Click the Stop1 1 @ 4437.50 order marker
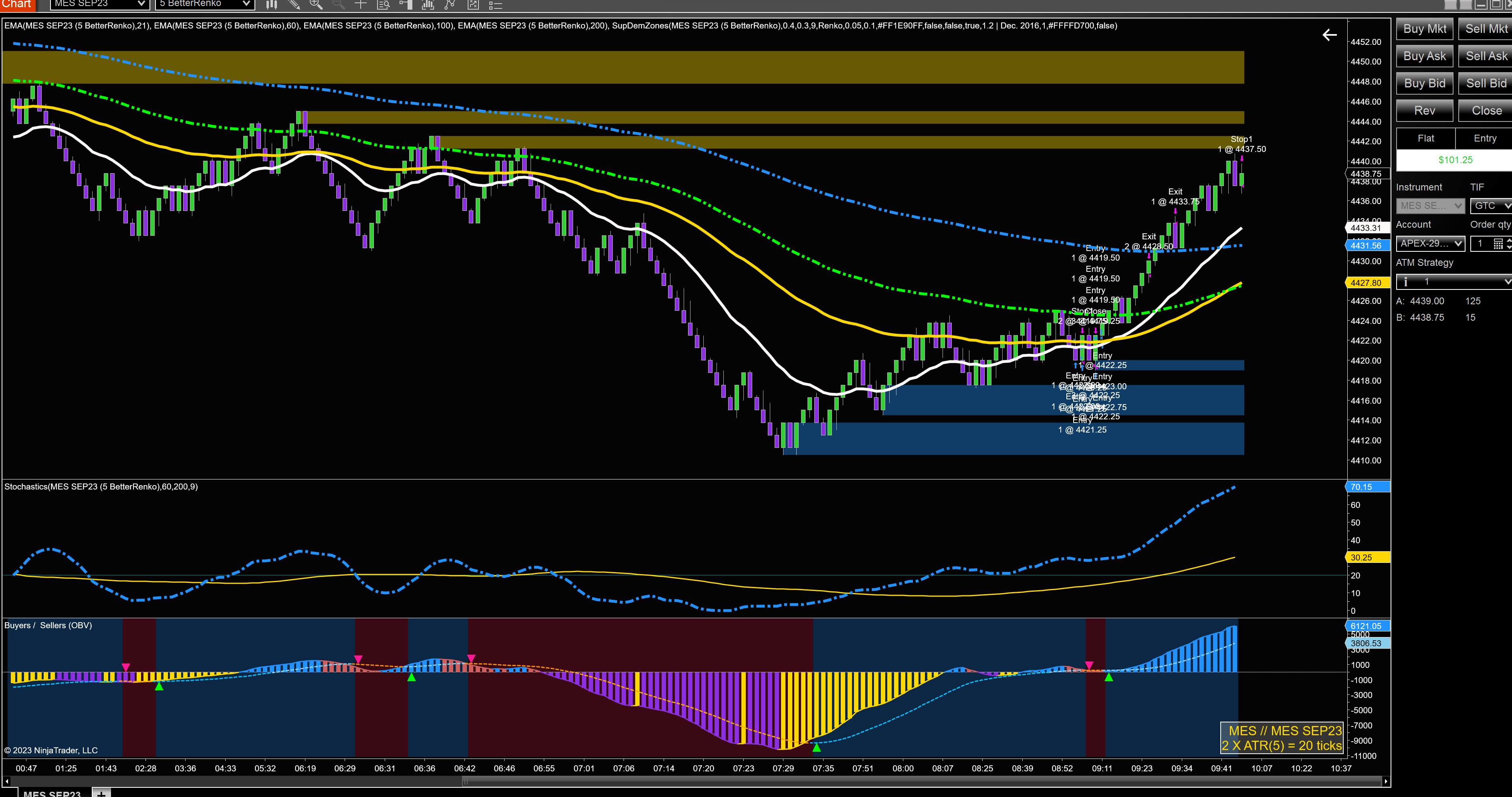This screenshot has width=1512, height=797. click(1241, 144)
